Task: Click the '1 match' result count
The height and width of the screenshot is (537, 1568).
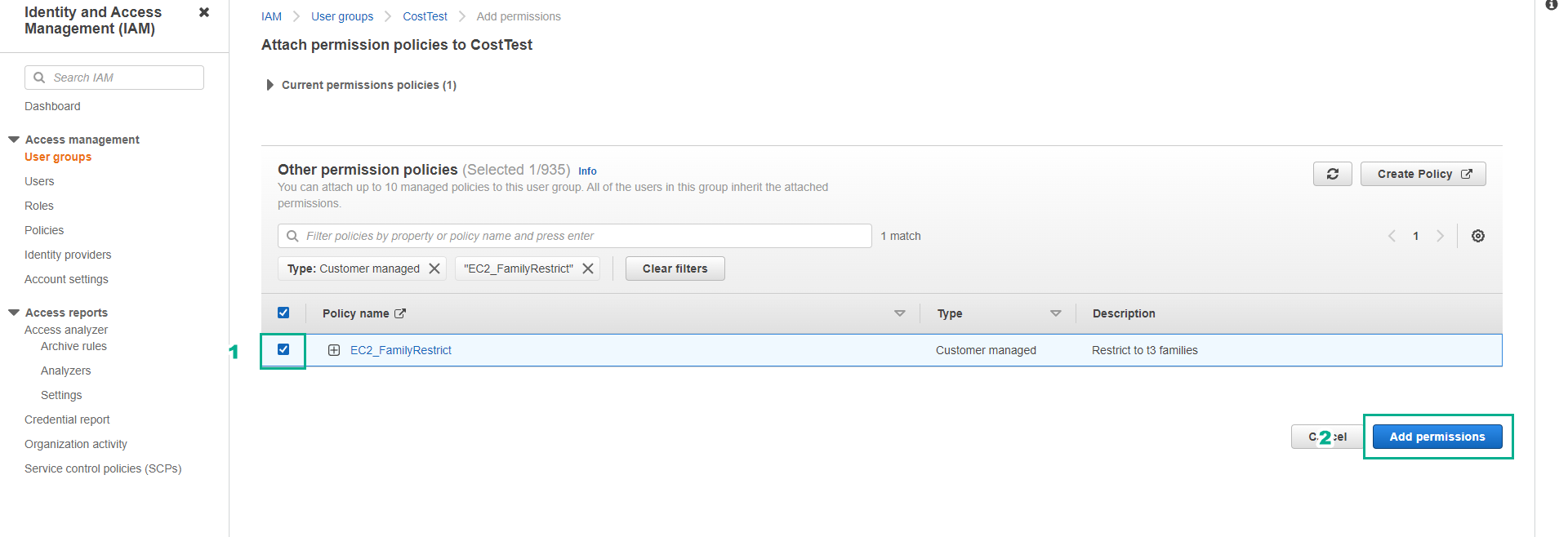Action: 901,236
